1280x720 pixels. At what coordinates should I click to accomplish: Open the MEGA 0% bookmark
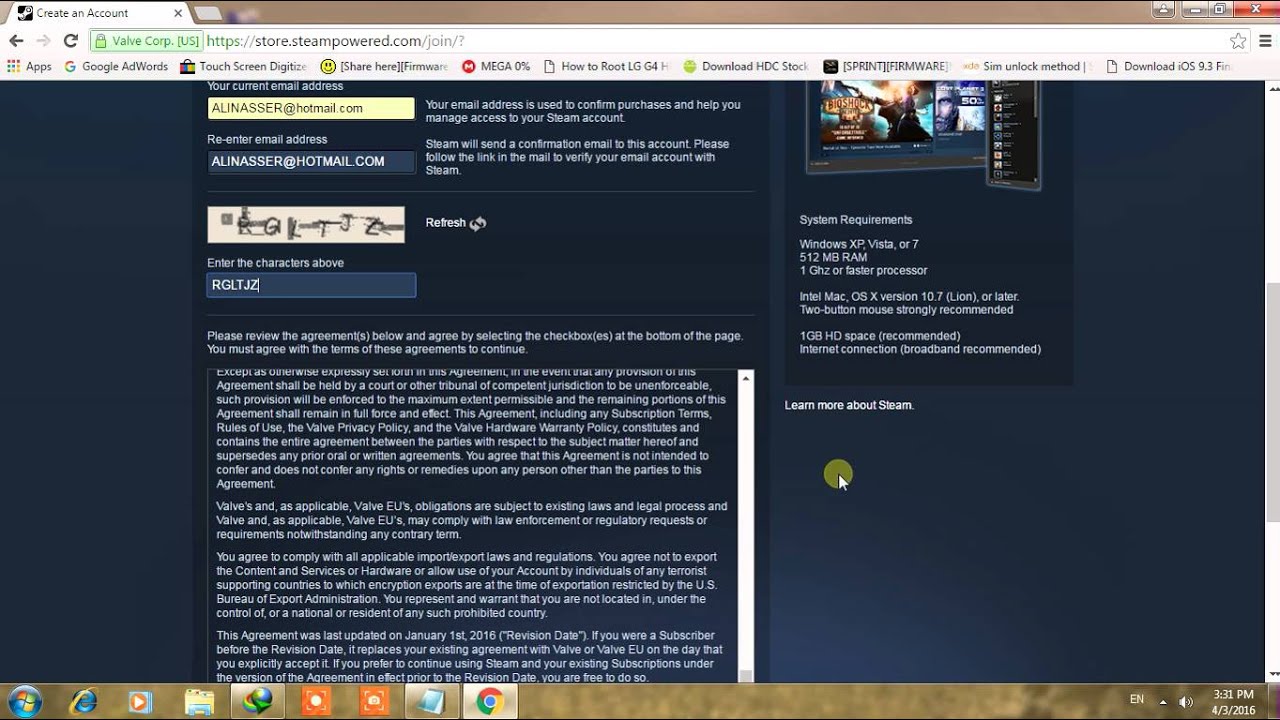(496, 66)
